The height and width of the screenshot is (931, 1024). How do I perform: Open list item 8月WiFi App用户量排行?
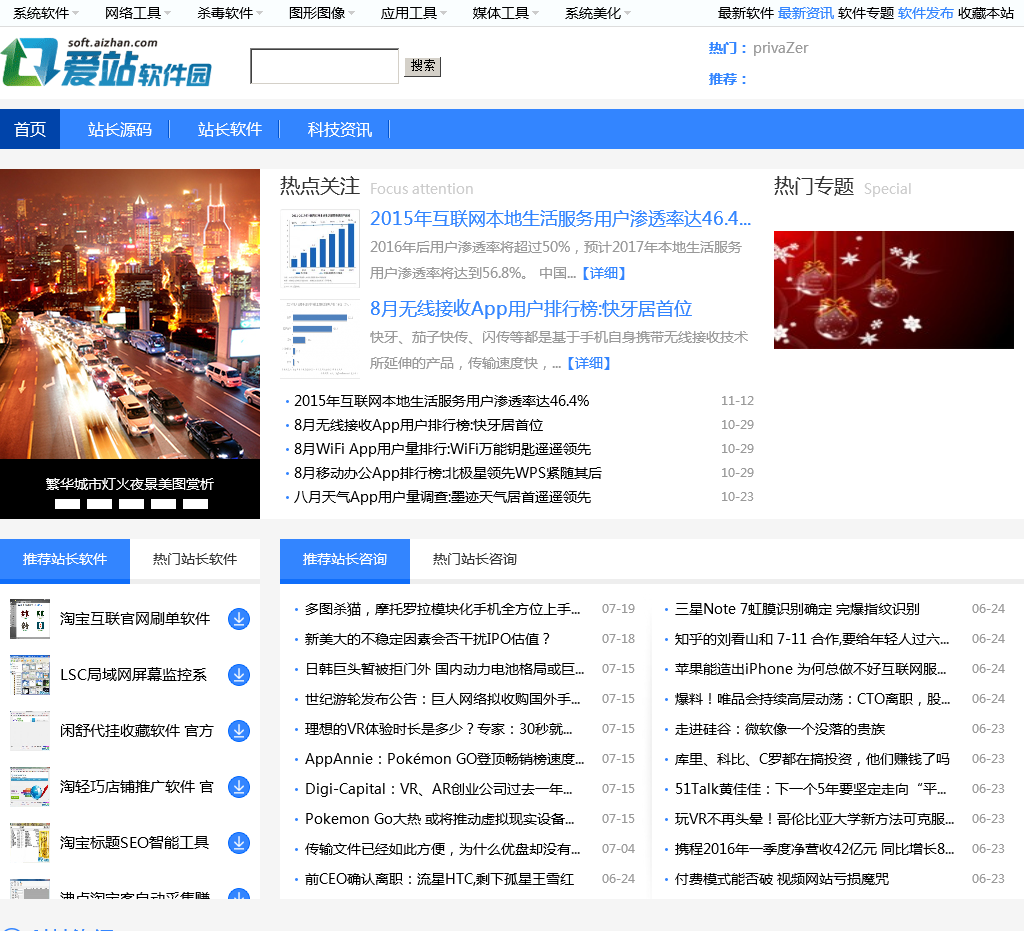coord(442,449)
